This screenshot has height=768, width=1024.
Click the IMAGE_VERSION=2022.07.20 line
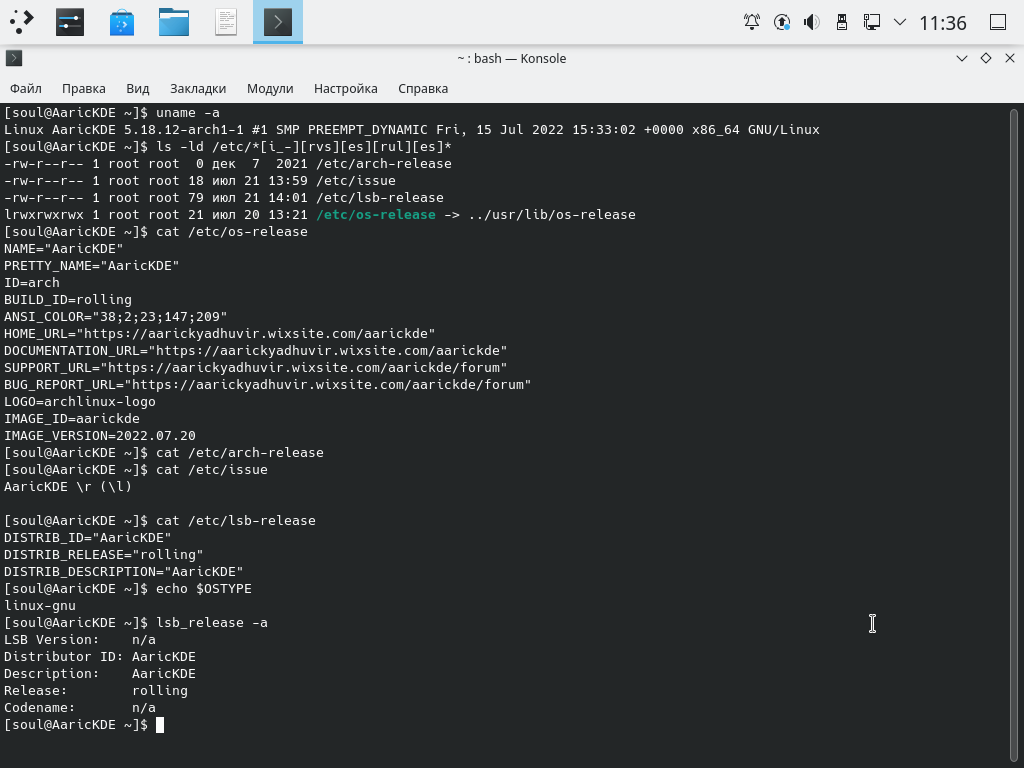pos(100,436)
